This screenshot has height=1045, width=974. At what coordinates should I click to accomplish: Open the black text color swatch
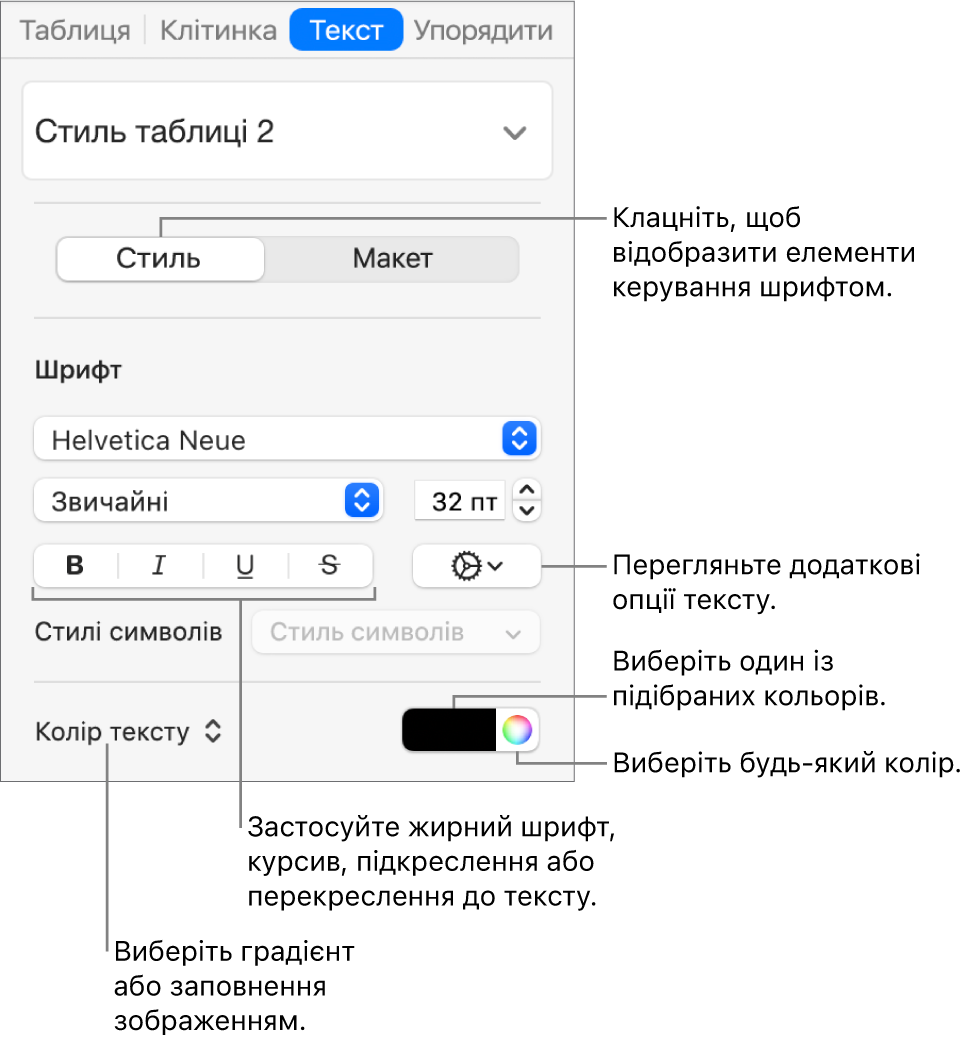point(449,730)
